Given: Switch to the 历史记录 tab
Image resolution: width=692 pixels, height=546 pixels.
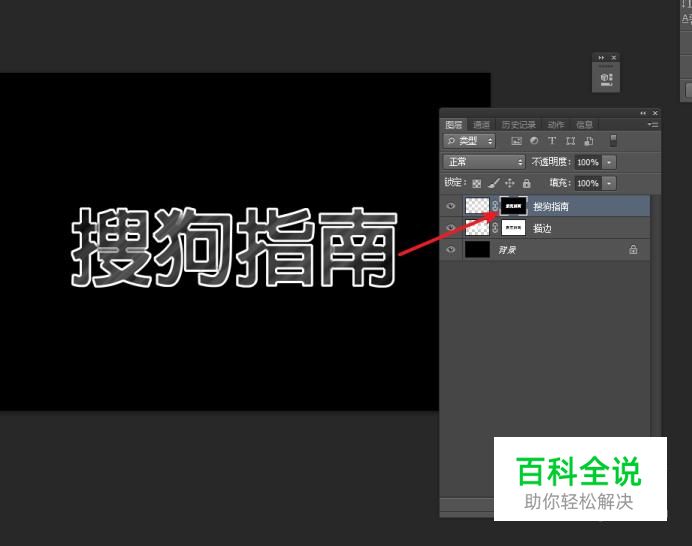Looking at the screenshot, I should click(519, 124).
